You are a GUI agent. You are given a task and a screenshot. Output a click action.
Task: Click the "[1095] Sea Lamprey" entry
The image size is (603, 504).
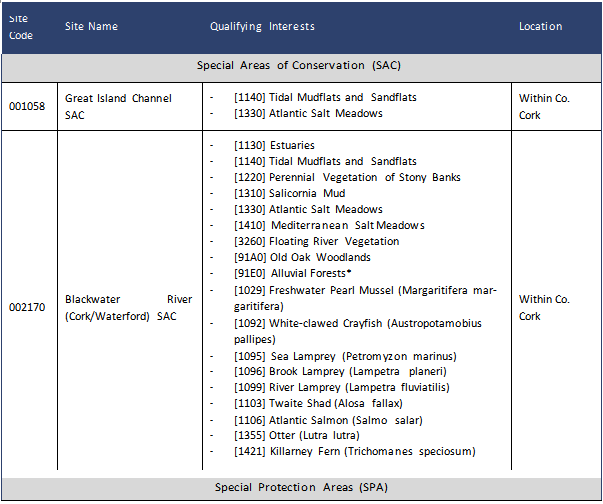345,356
